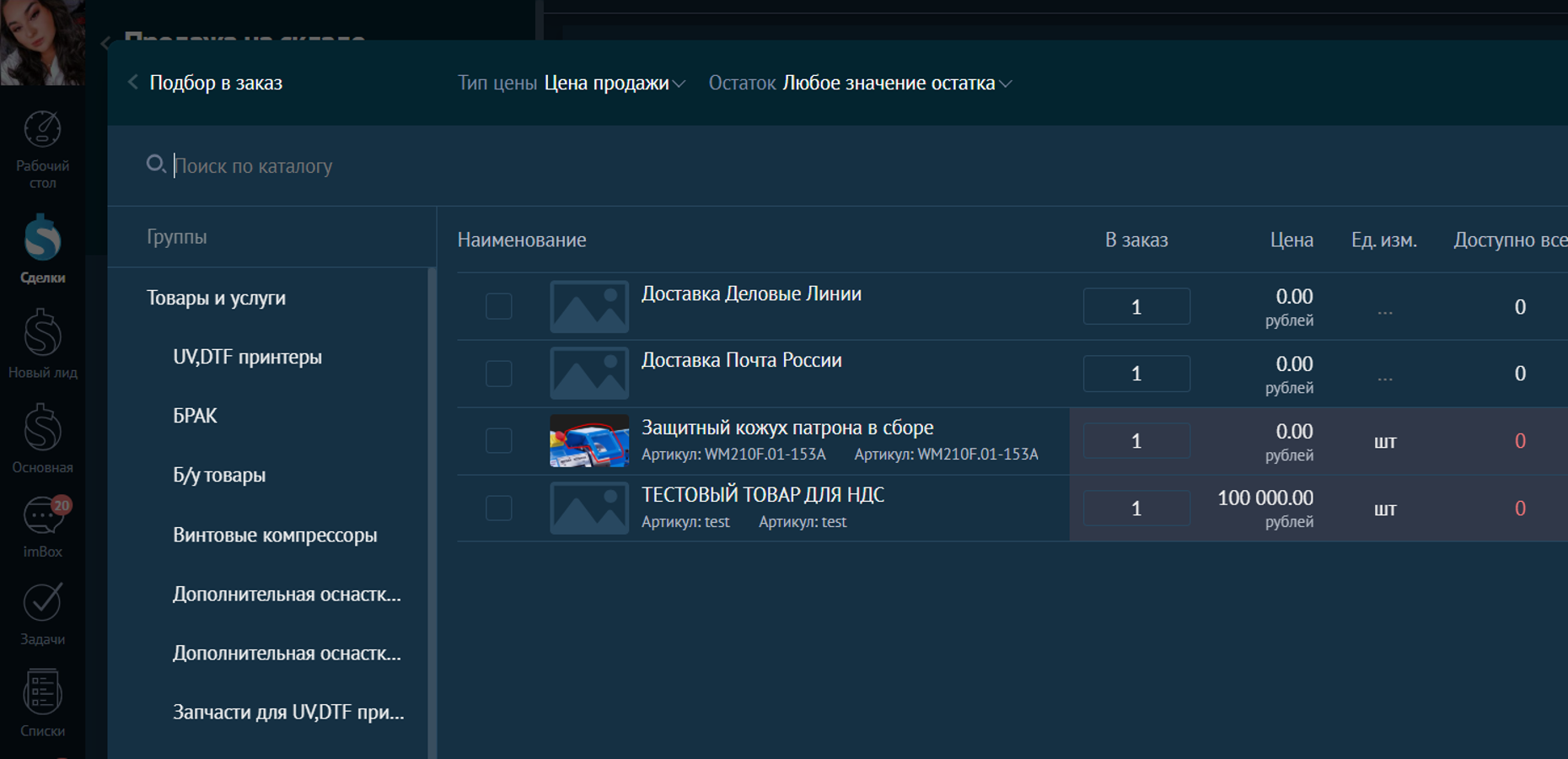Click the Защитный кожух product thumbnail
The image size is (1568, 759).
pyautogui.click(x=588, y=440)
